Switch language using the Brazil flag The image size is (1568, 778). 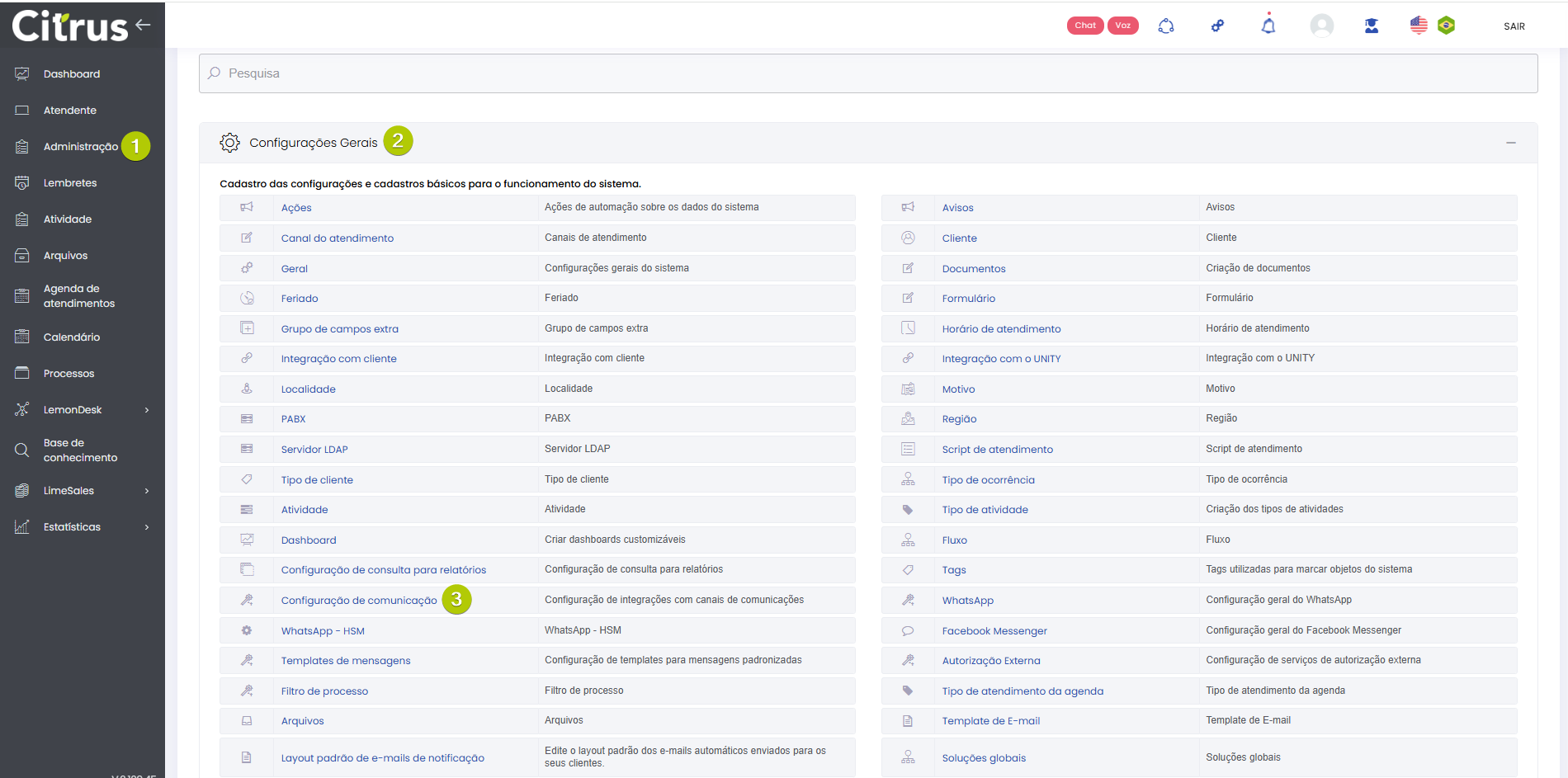(1446, 26)
